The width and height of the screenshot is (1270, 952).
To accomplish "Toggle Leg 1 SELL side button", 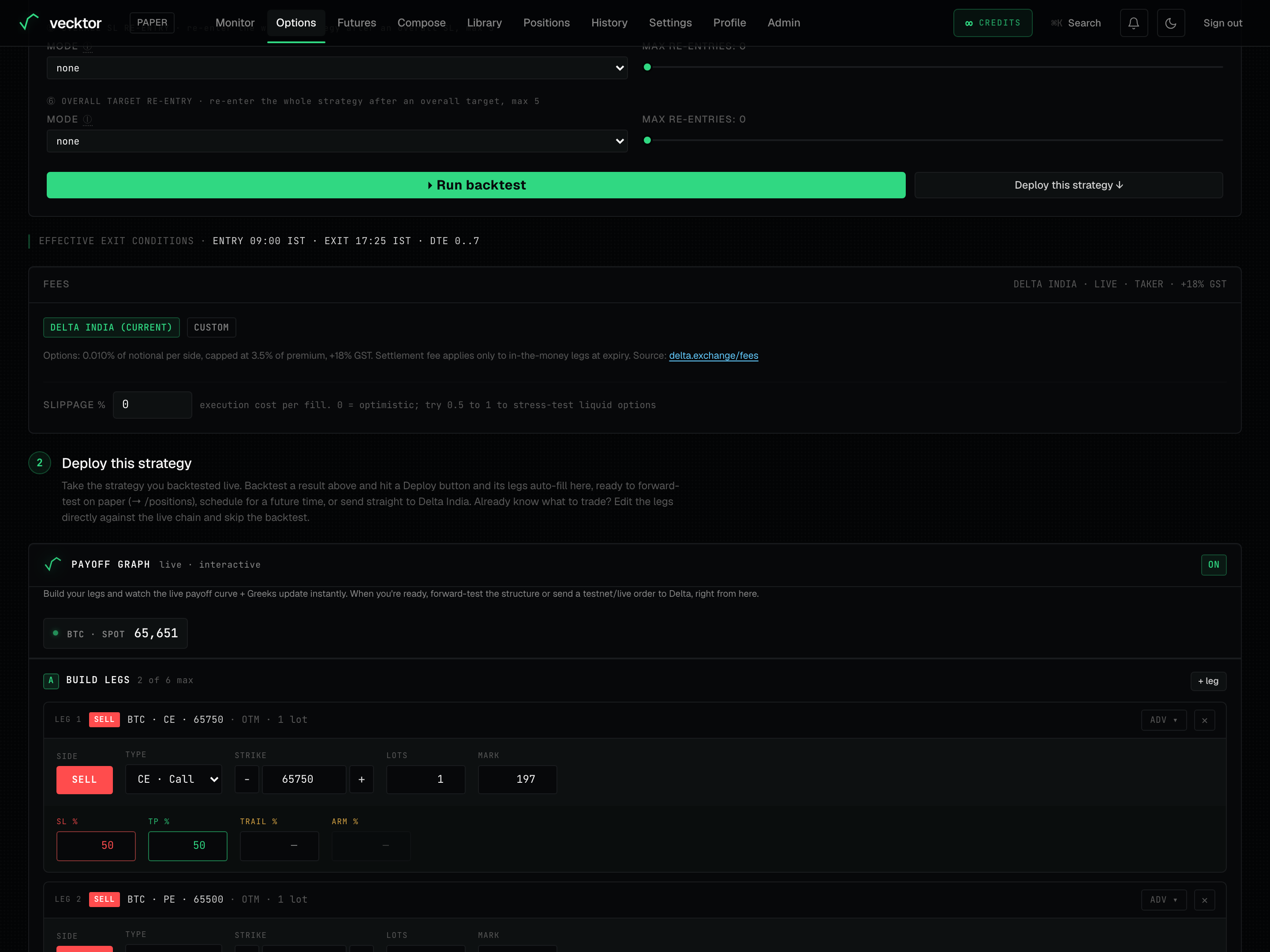I will (84, 780).
